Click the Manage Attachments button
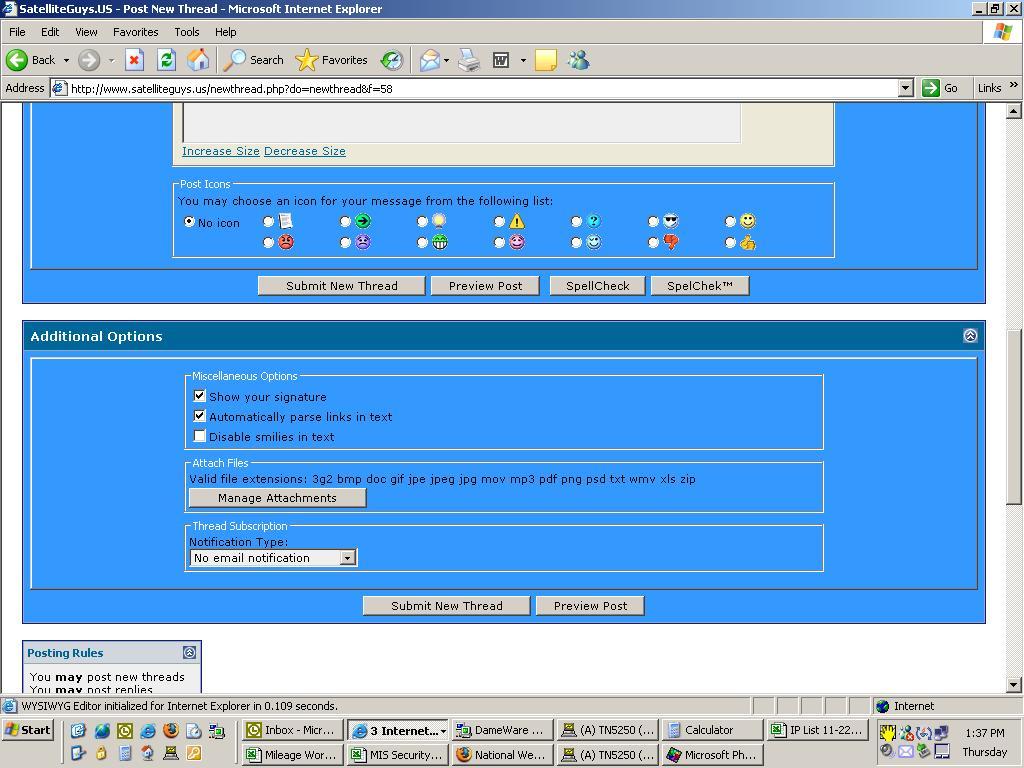This screenshot has width=1024, height=768. 278,498
